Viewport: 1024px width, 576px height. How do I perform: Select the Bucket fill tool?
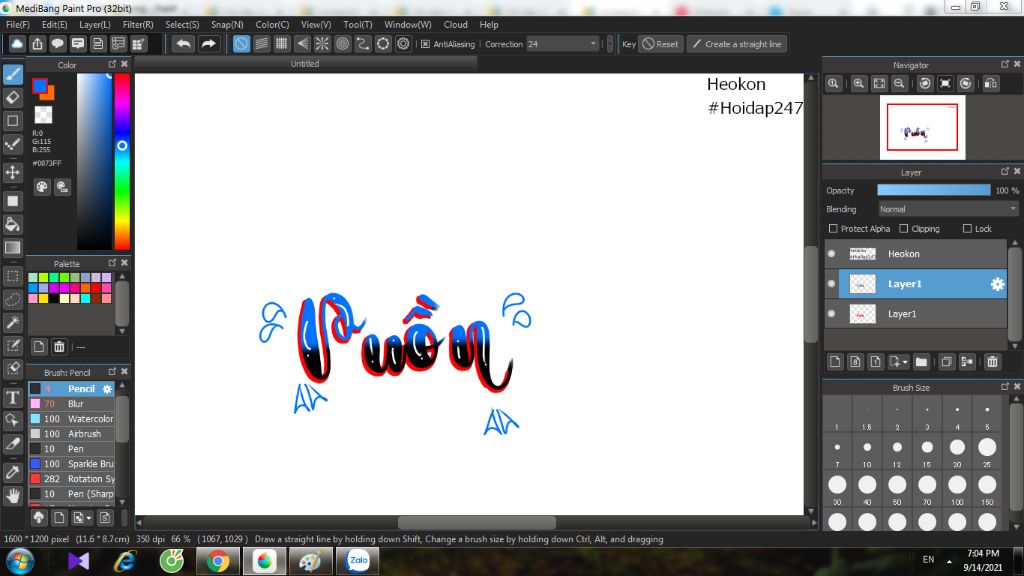click(x=12, y=225)
